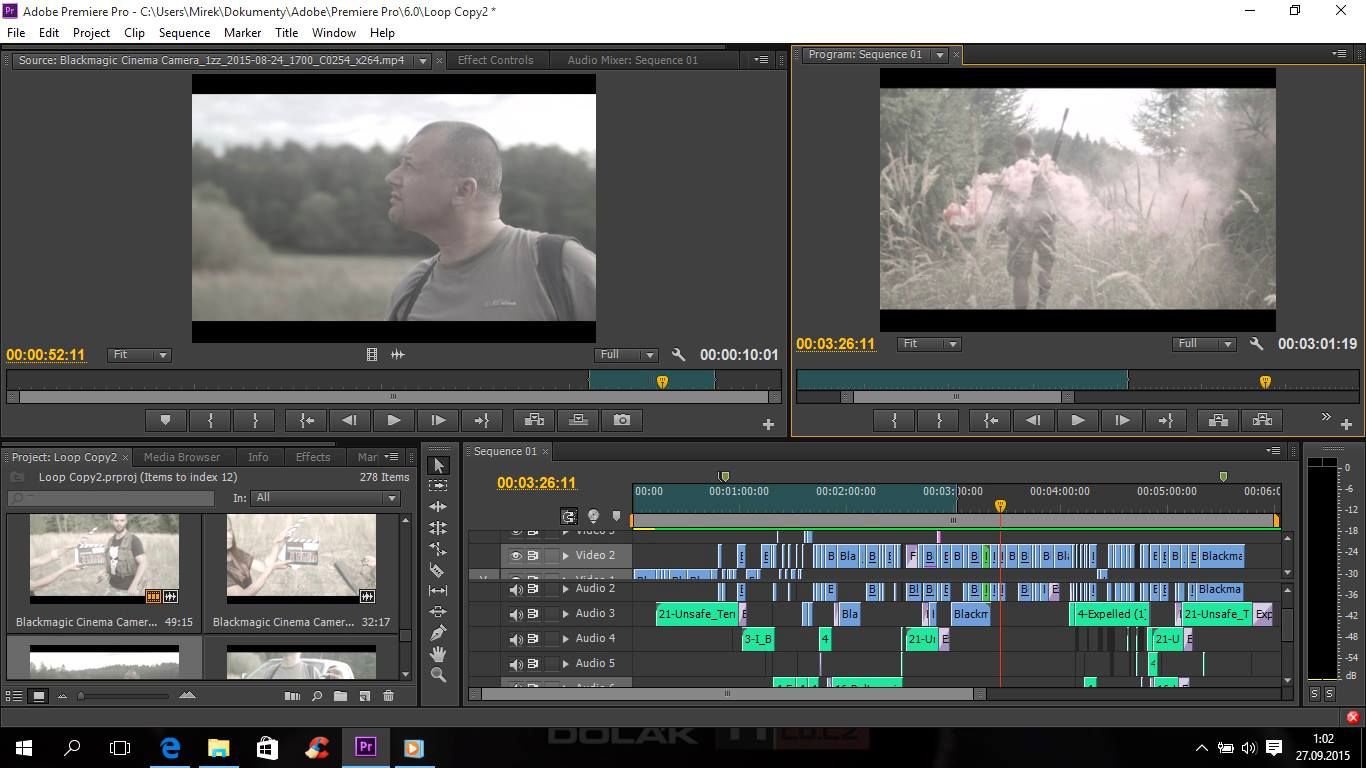This screenshot has width=1366, height=768.
Task: Click trash Clear icon in Project panel
Action: click(388, 696)
